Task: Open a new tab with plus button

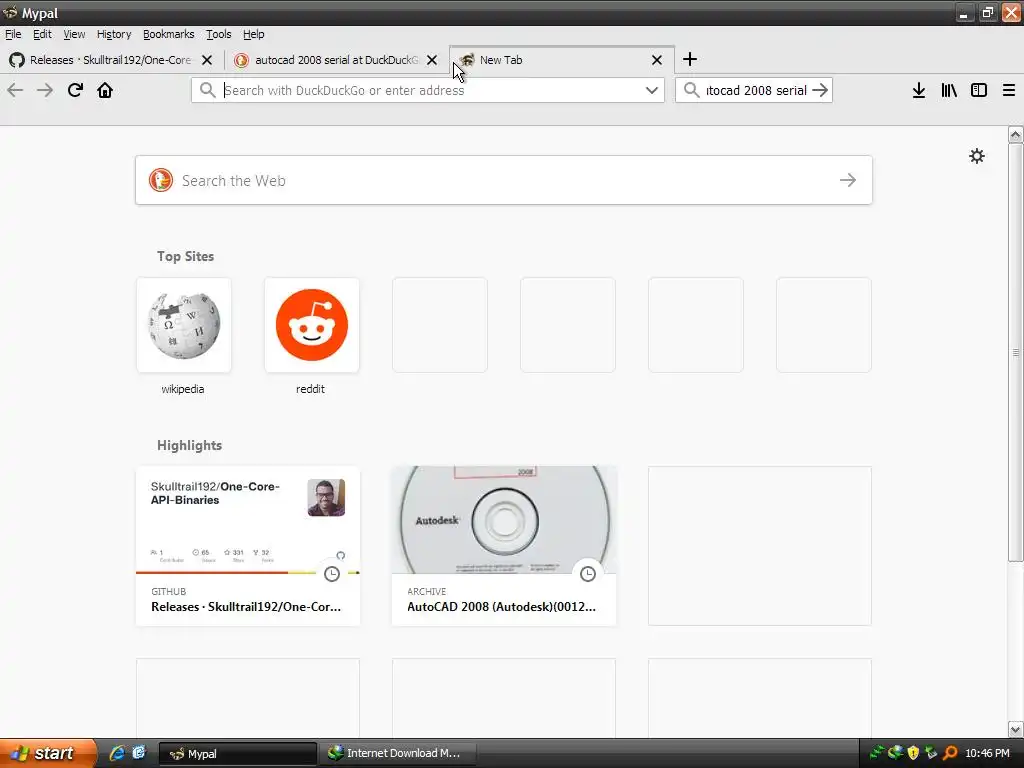Action: 690,59
